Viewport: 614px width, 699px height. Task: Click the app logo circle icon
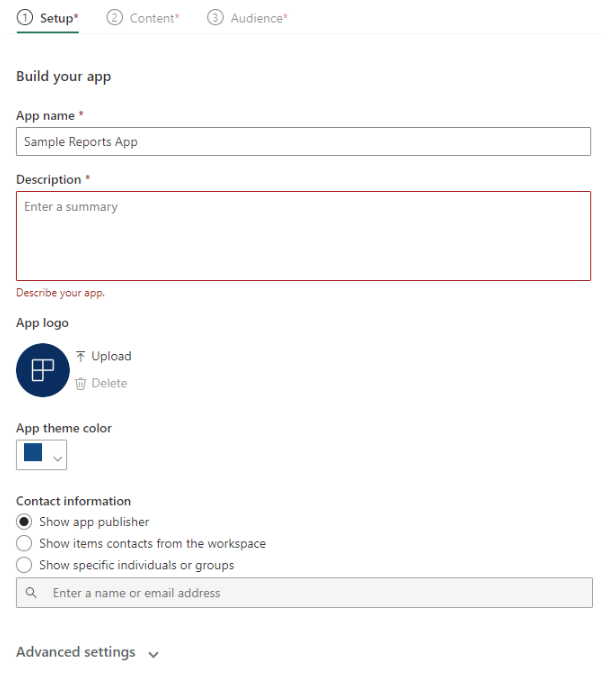(x=42, y=369)
